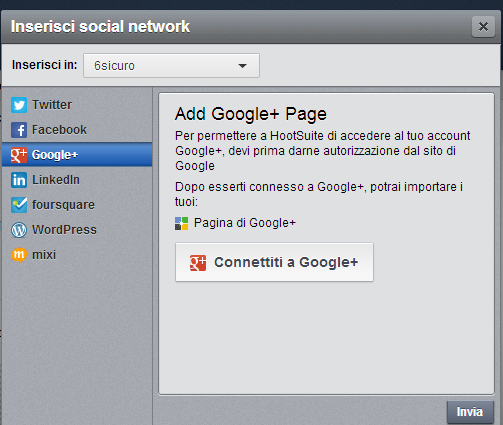Click the 'Pagina di Google+' text
The height and width of the screenshot is (425, 503).
point(245,223)
